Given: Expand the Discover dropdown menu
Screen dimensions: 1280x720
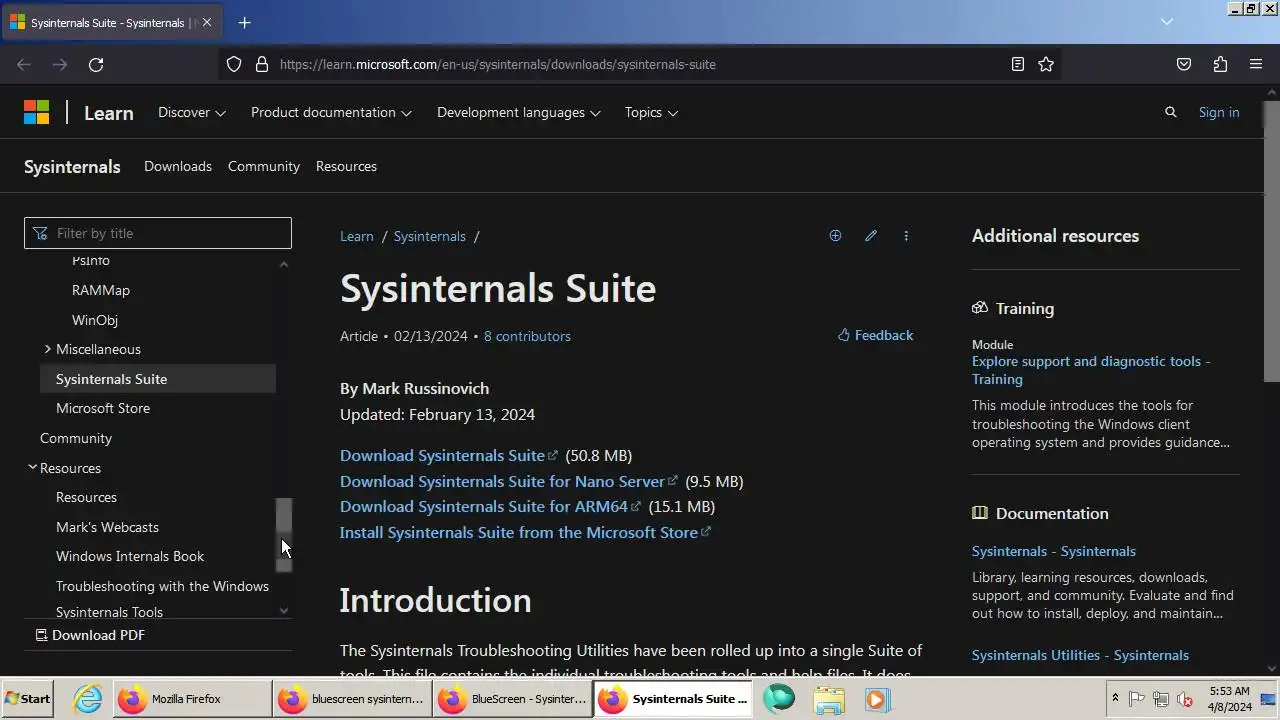Looking at the screenshot, I should tap(192, 112).
